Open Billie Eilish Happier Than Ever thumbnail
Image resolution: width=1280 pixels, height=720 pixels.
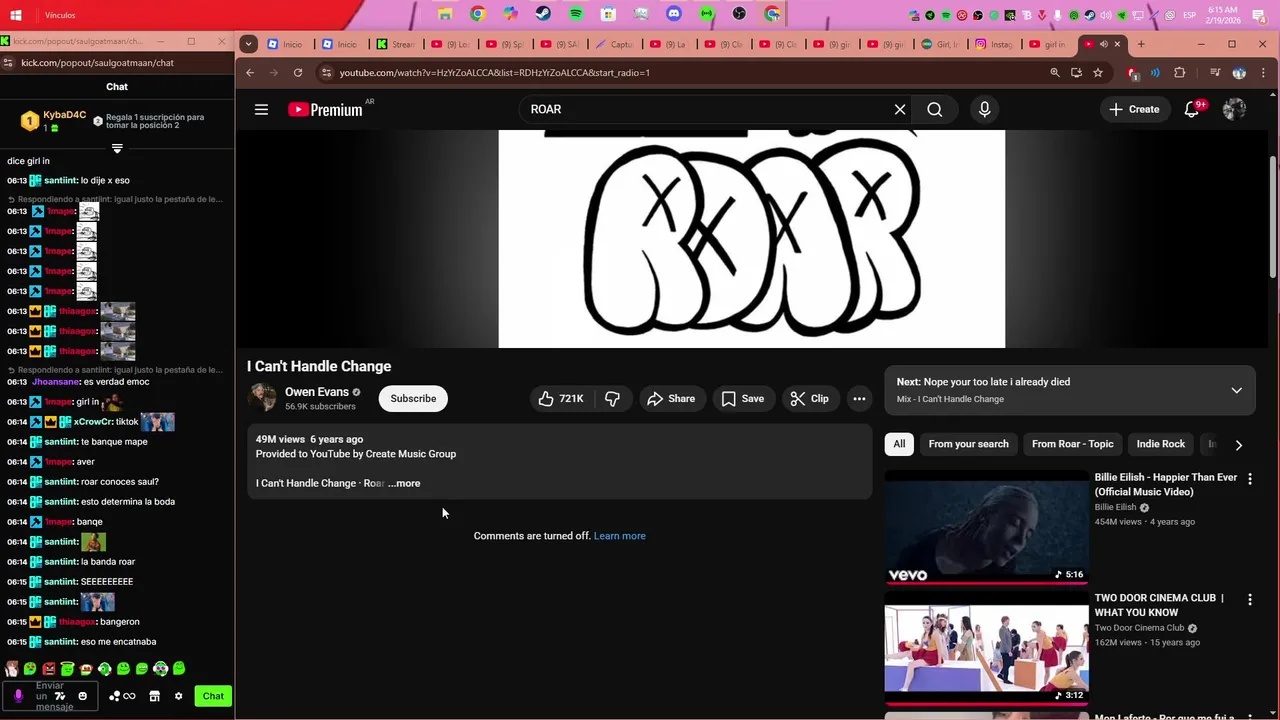coord(986,527)
